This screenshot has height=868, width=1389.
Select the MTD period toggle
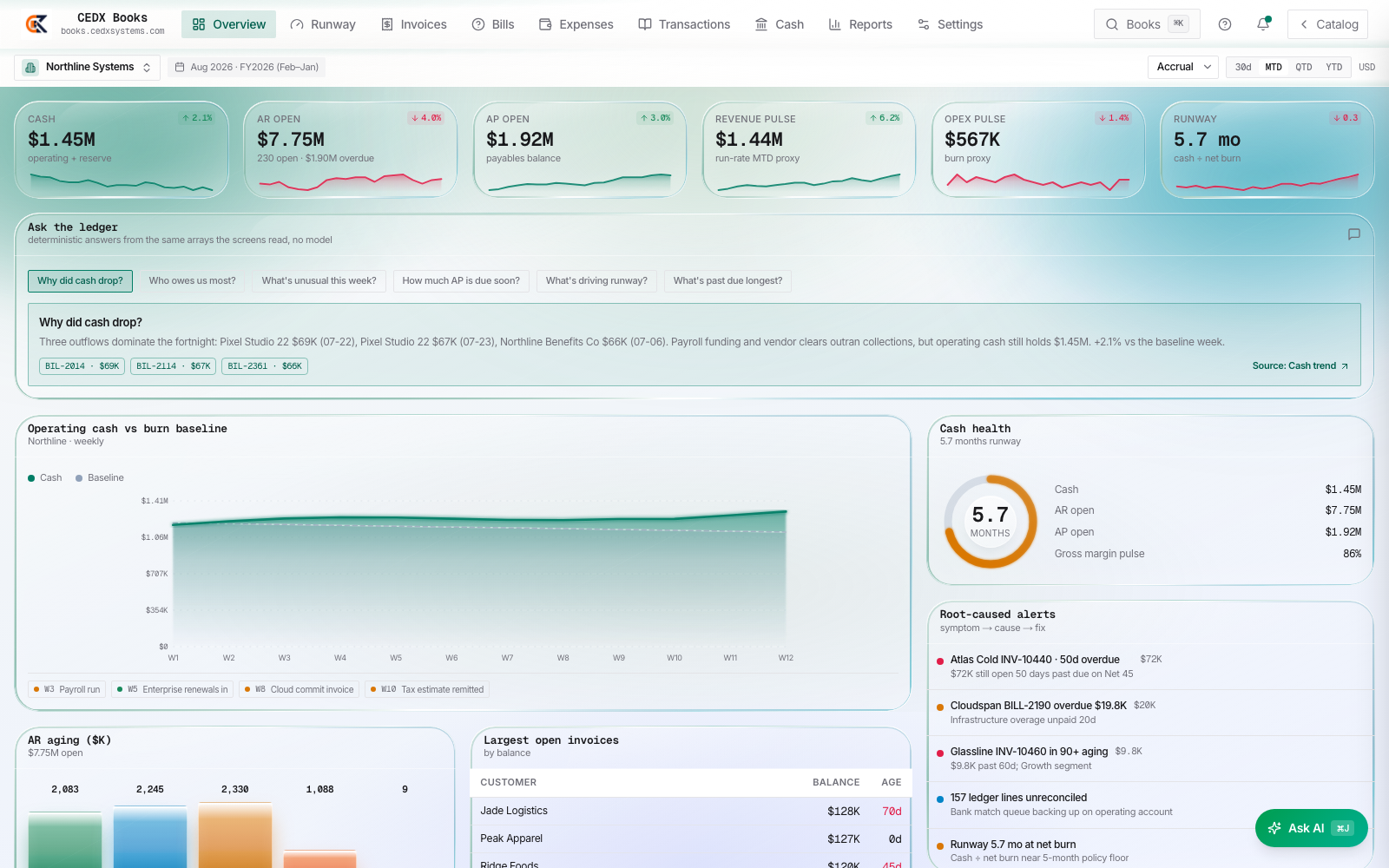[x=1274, y=67]
